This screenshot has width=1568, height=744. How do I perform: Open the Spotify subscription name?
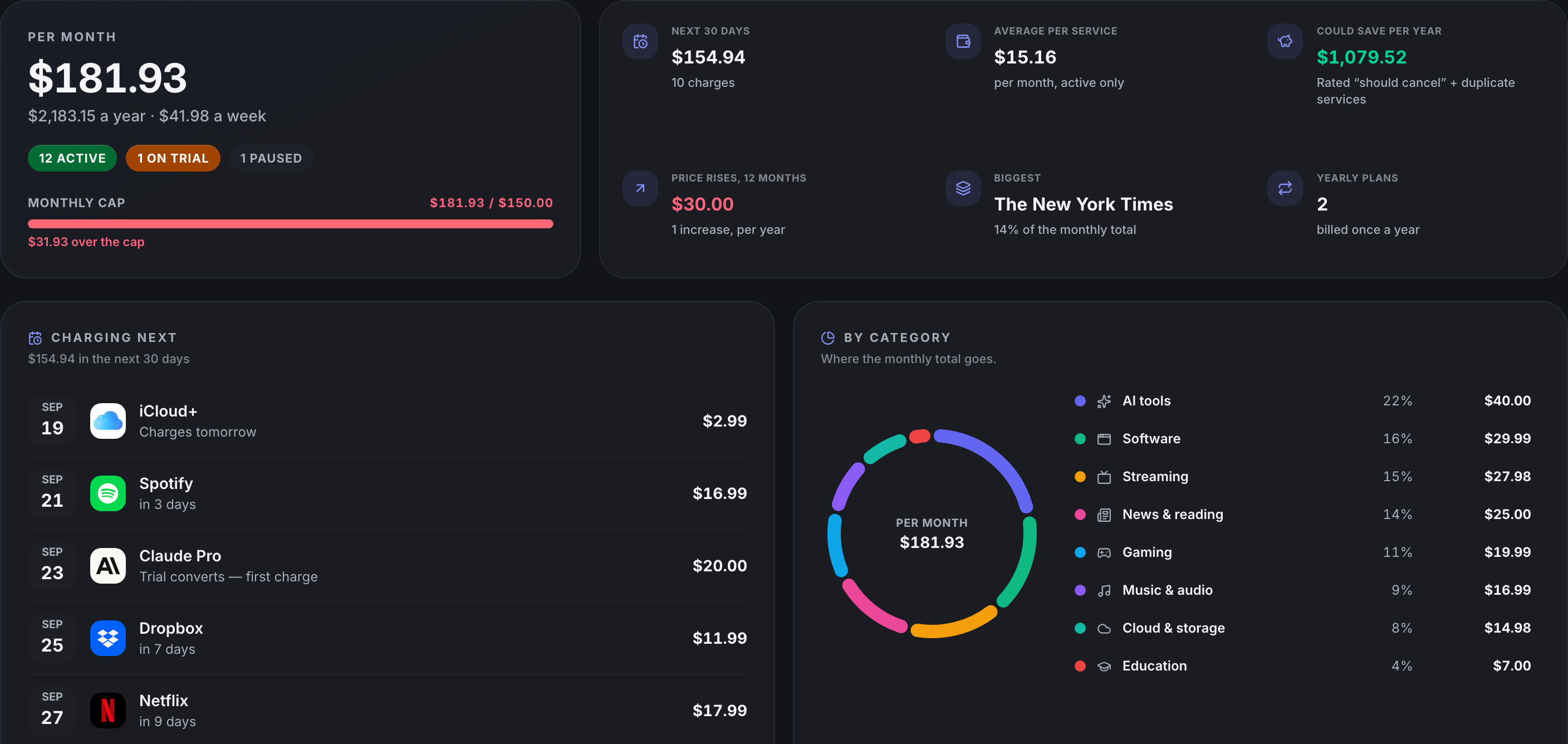pos(166,483)
